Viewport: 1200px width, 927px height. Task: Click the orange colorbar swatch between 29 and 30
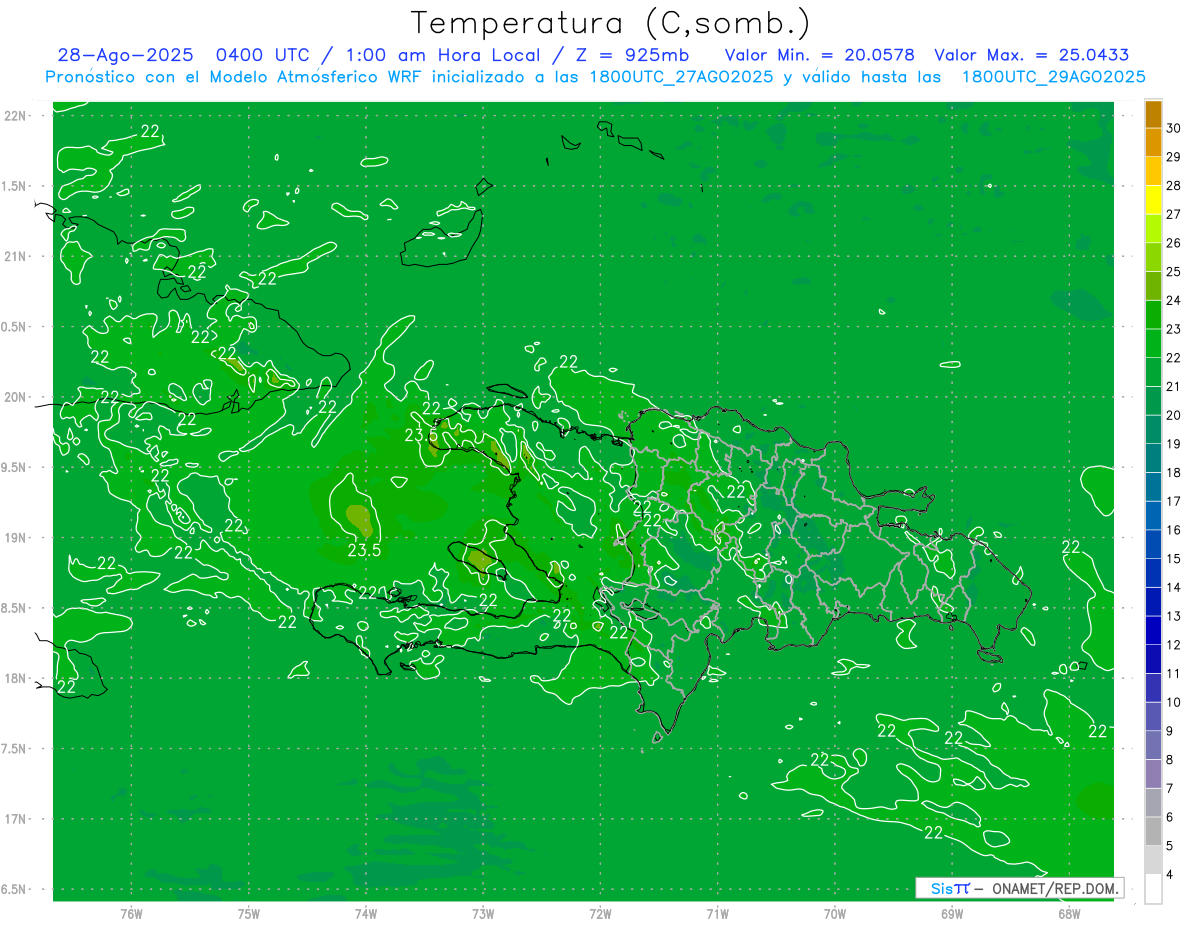click(x=1153, y=142)
